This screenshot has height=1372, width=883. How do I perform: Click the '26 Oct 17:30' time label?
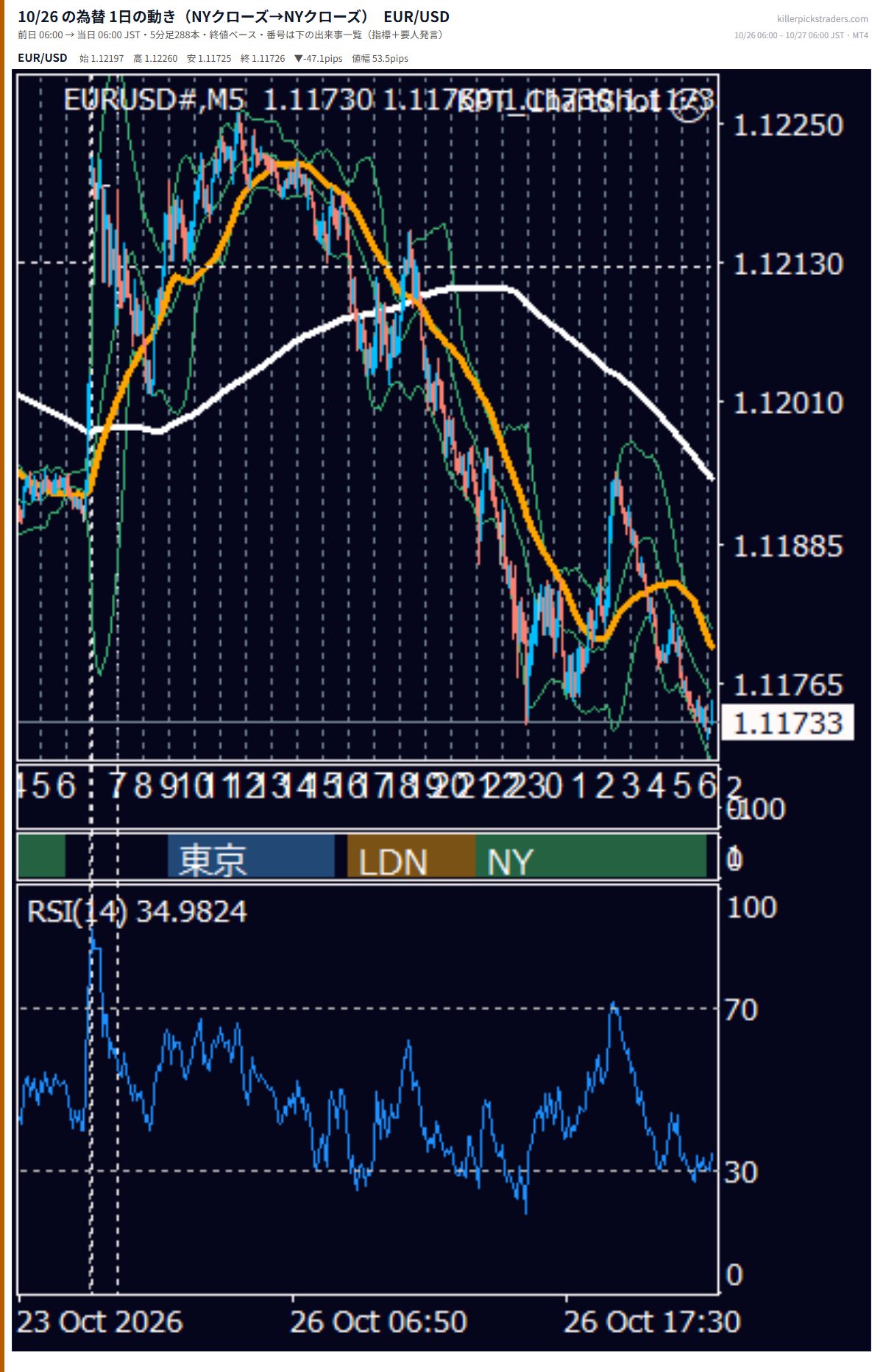point(653,1323)
